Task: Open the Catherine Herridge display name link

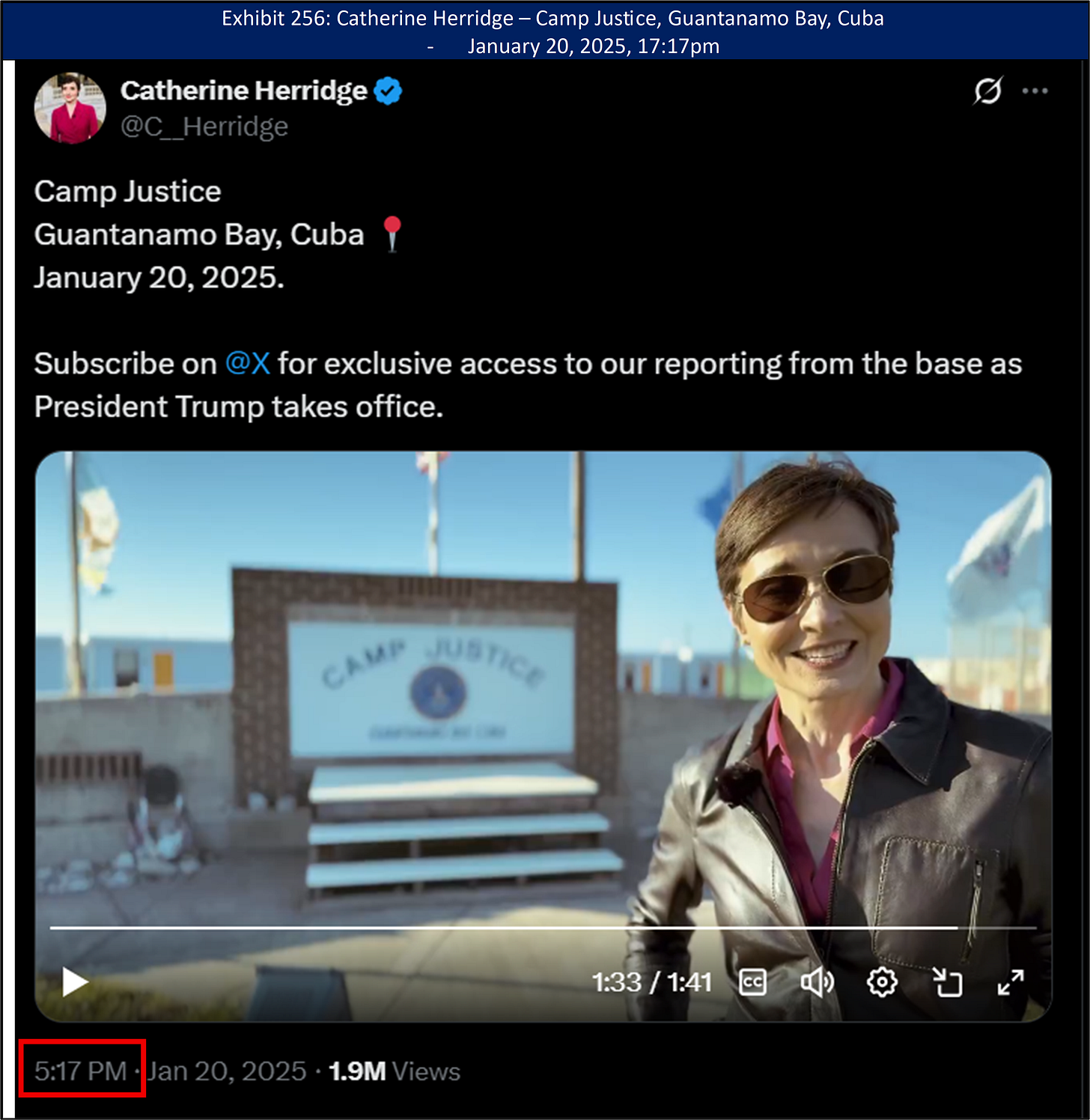Action: (244, 91)
